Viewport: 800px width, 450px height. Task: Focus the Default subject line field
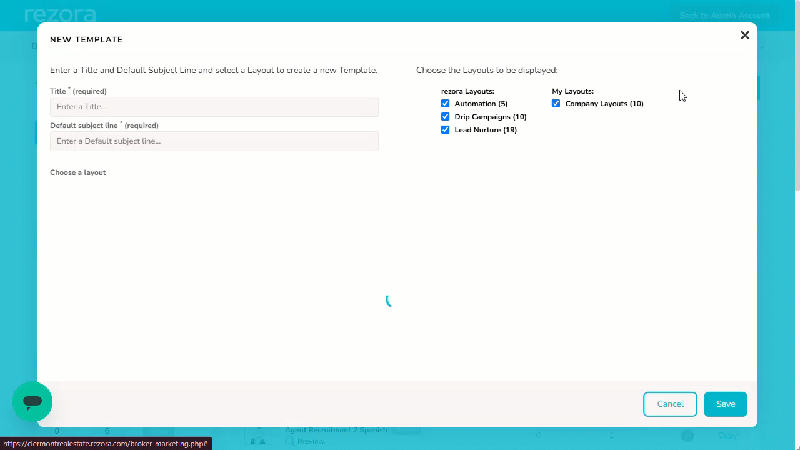pos(214,141)
